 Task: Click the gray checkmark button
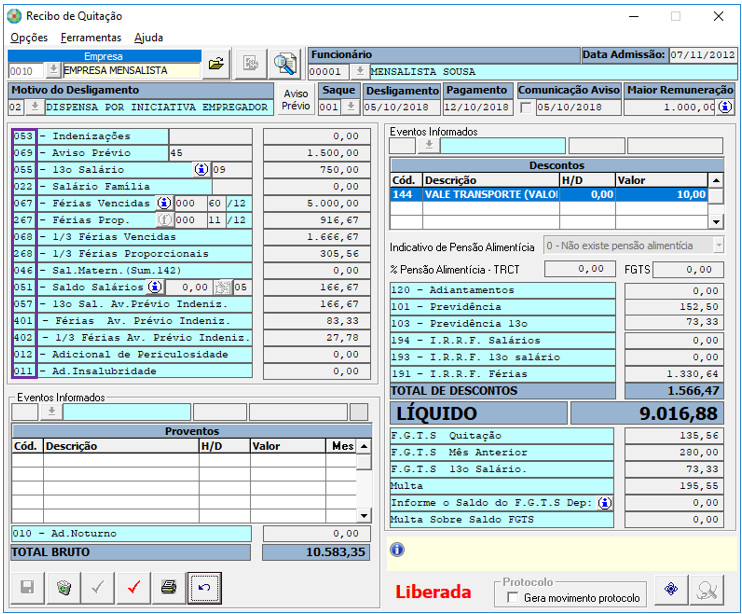98,588
